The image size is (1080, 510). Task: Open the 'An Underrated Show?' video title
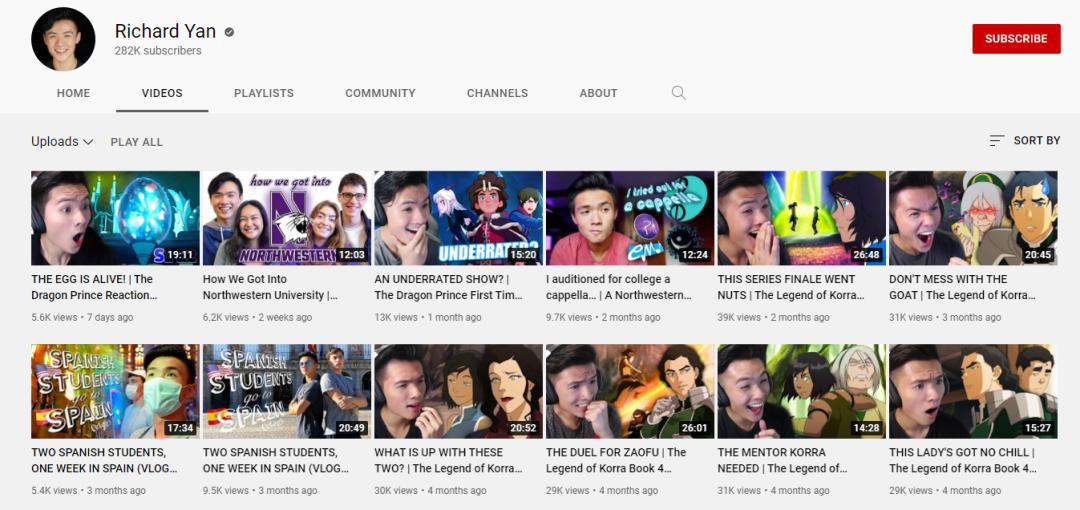447,287
